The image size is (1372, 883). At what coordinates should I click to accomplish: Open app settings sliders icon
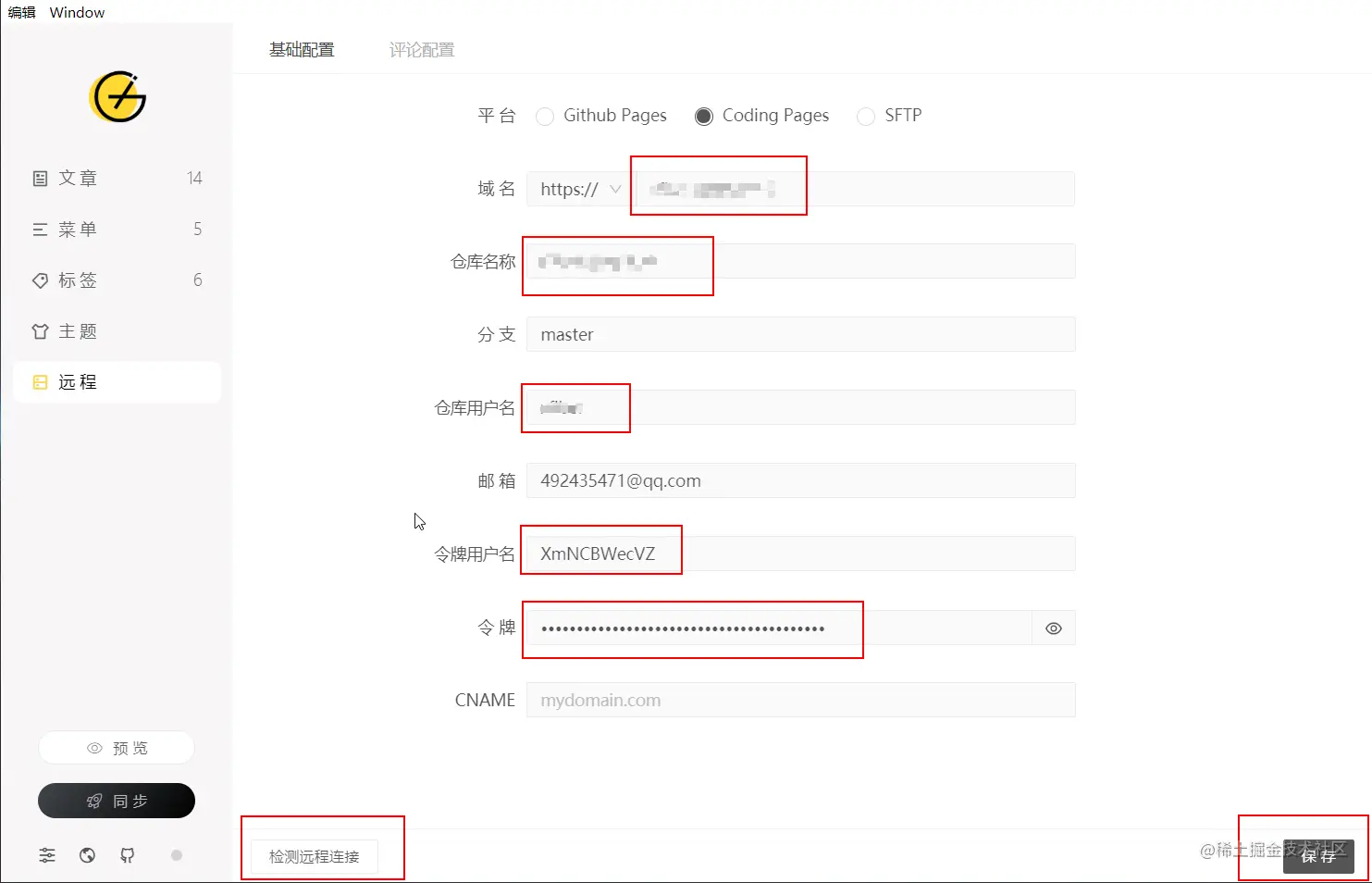pyautogui.click(x=47, y=855)
